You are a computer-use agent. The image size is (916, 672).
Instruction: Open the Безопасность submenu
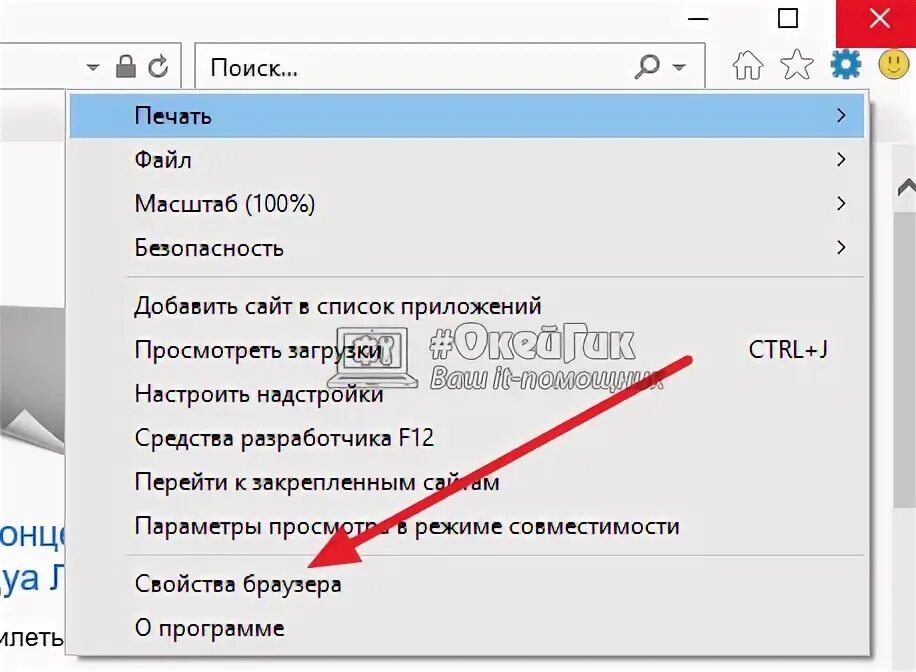coord(467,248)
